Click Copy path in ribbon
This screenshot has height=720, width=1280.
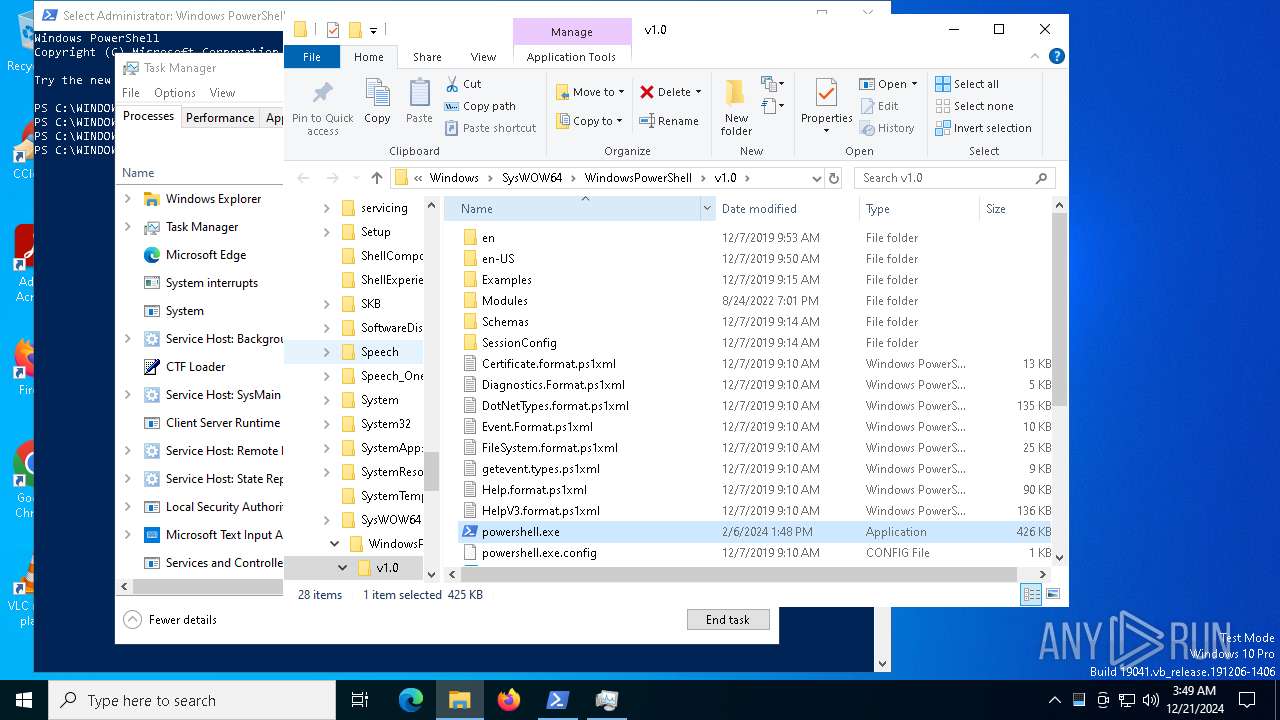tap(480, 106)
